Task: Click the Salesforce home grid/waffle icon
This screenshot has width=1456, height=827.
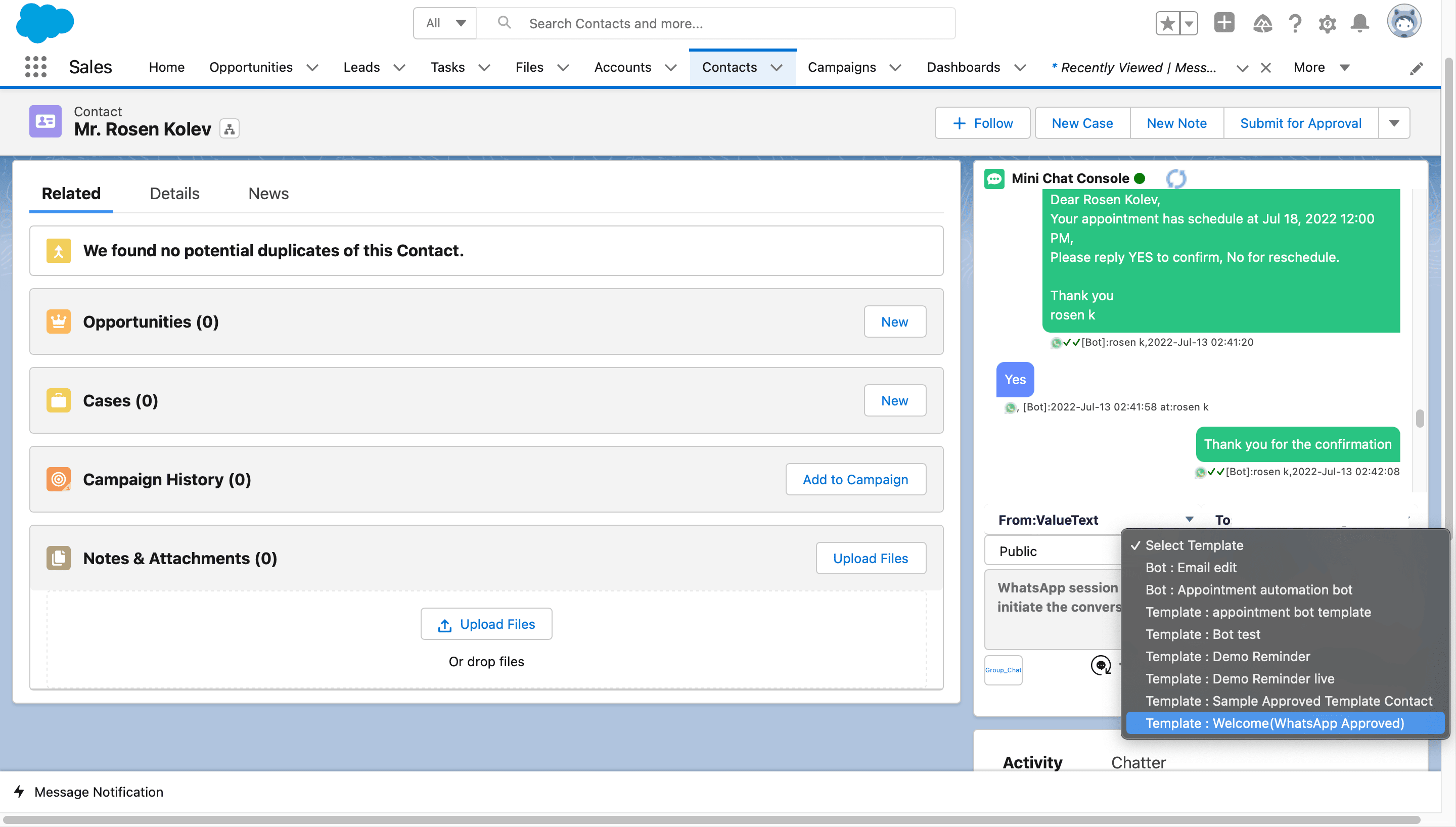Action: 35,67
